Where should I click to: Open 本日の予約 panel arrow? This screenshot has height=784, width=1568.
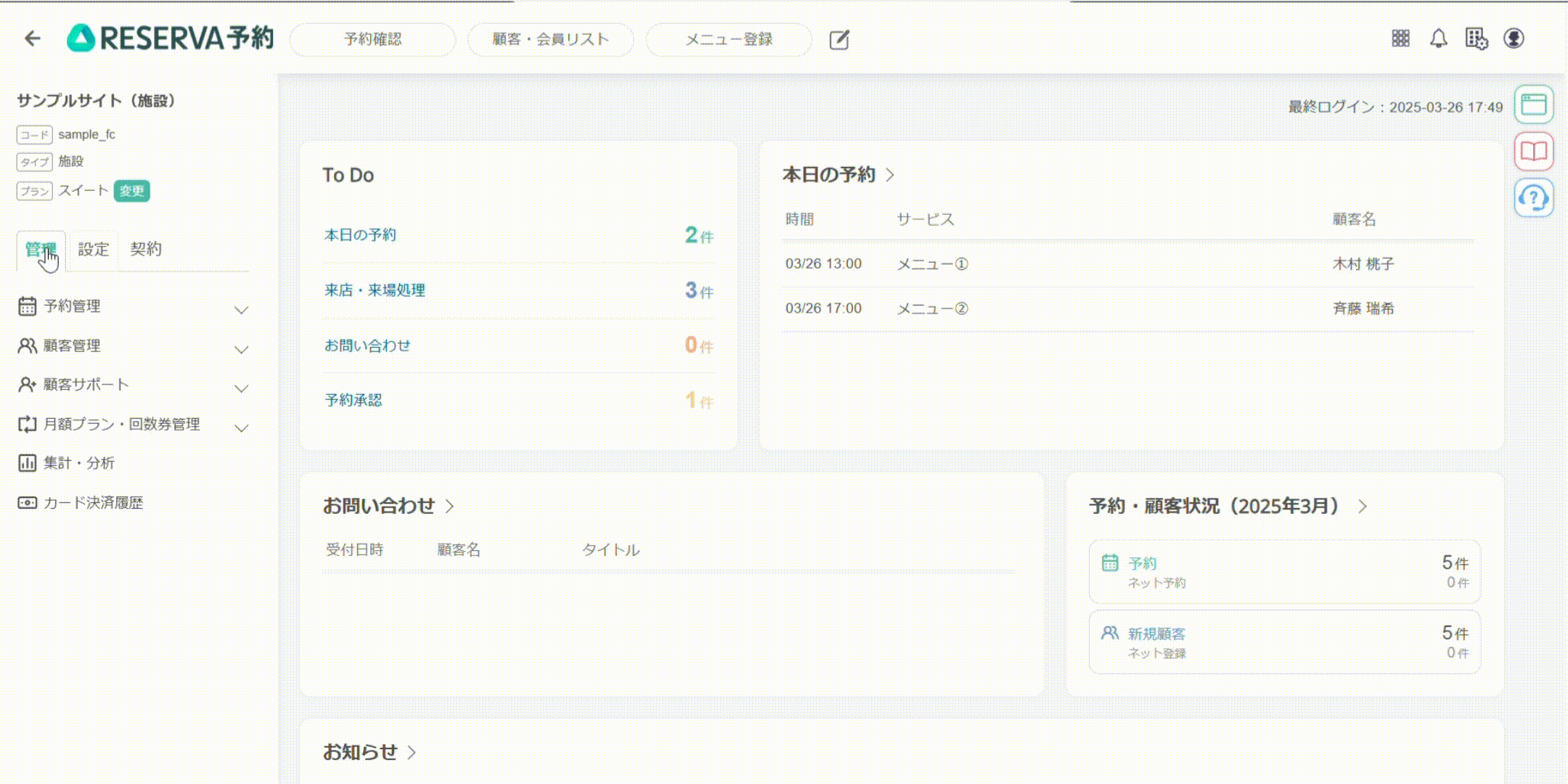pos(891,175)
